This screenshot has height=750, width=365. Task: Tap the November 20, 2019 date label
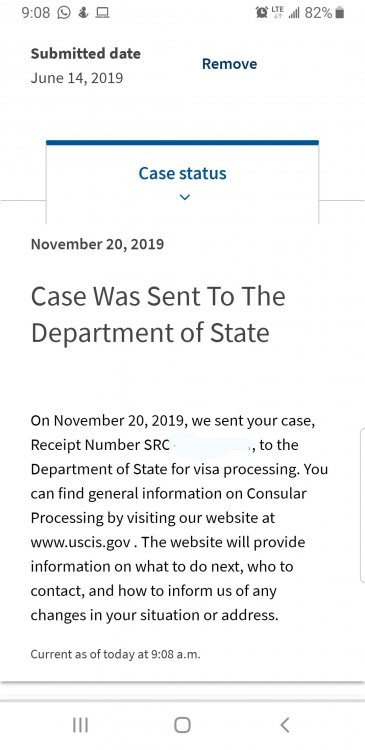pyautogui.click(x=97, y=244)
